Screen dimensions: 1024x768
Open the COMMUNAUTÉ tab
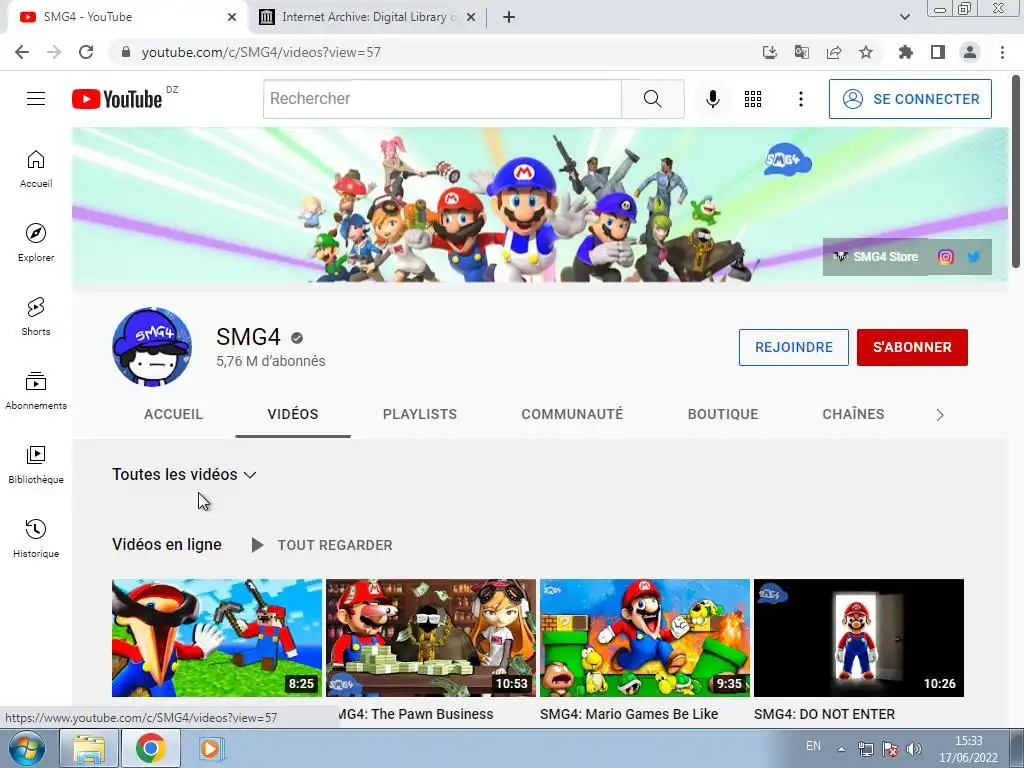point(572,414)
